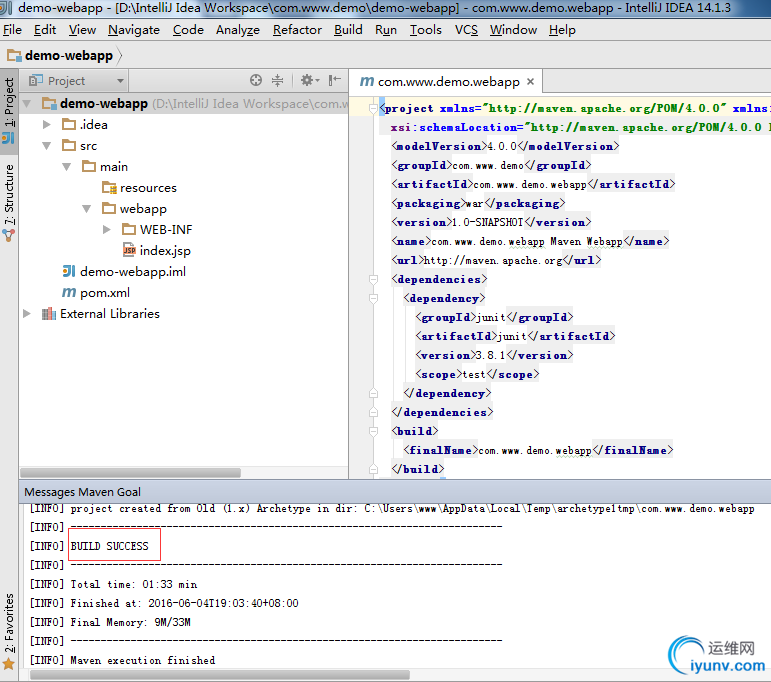This screenshot has height=682, width=771.
Task: Toggle the 1: Project side tool tab
Action: (9, 110)
